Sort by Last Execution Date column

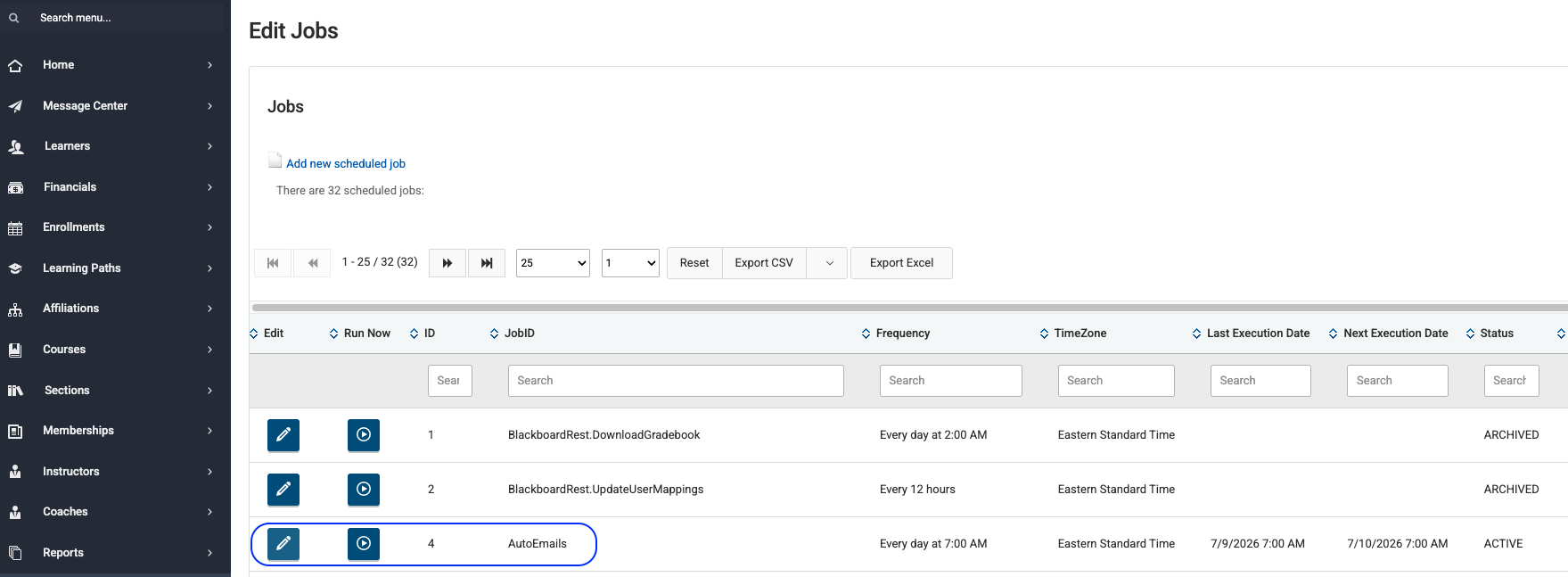1252,334
